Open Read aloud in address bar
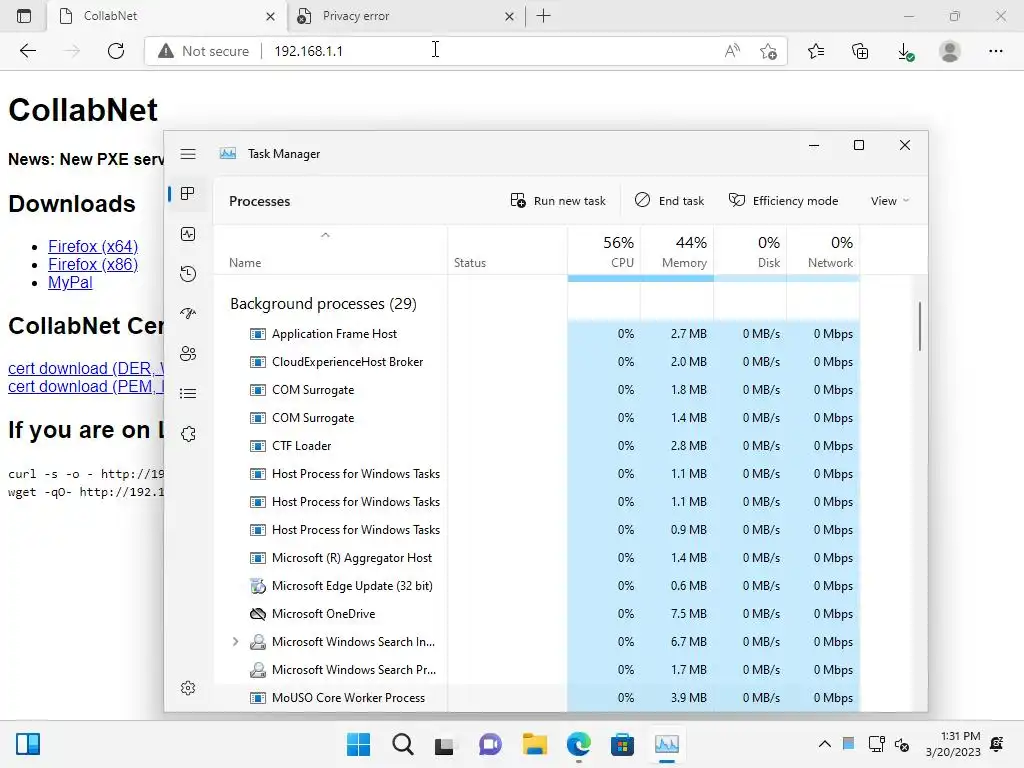 click(733, 51)
